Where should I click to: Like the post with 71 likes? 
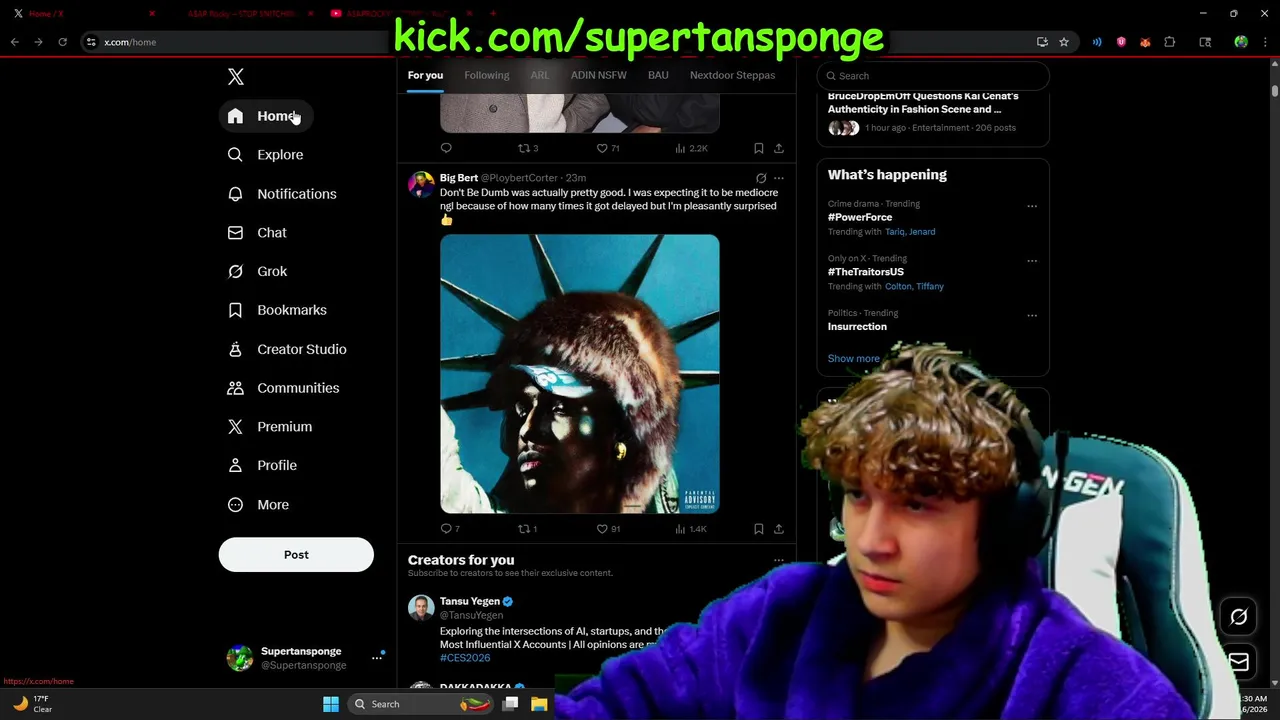pos(608,148)
